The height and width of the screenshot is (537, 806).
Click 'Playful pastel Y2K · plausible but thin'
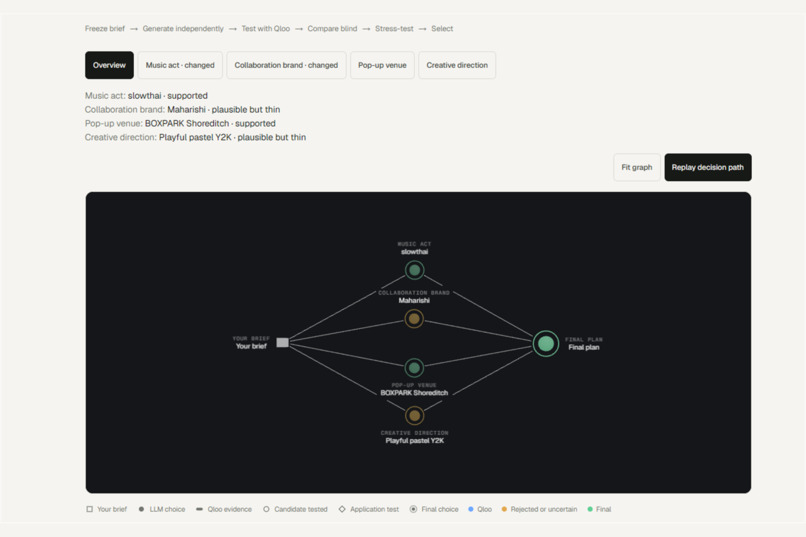(232, 137)
